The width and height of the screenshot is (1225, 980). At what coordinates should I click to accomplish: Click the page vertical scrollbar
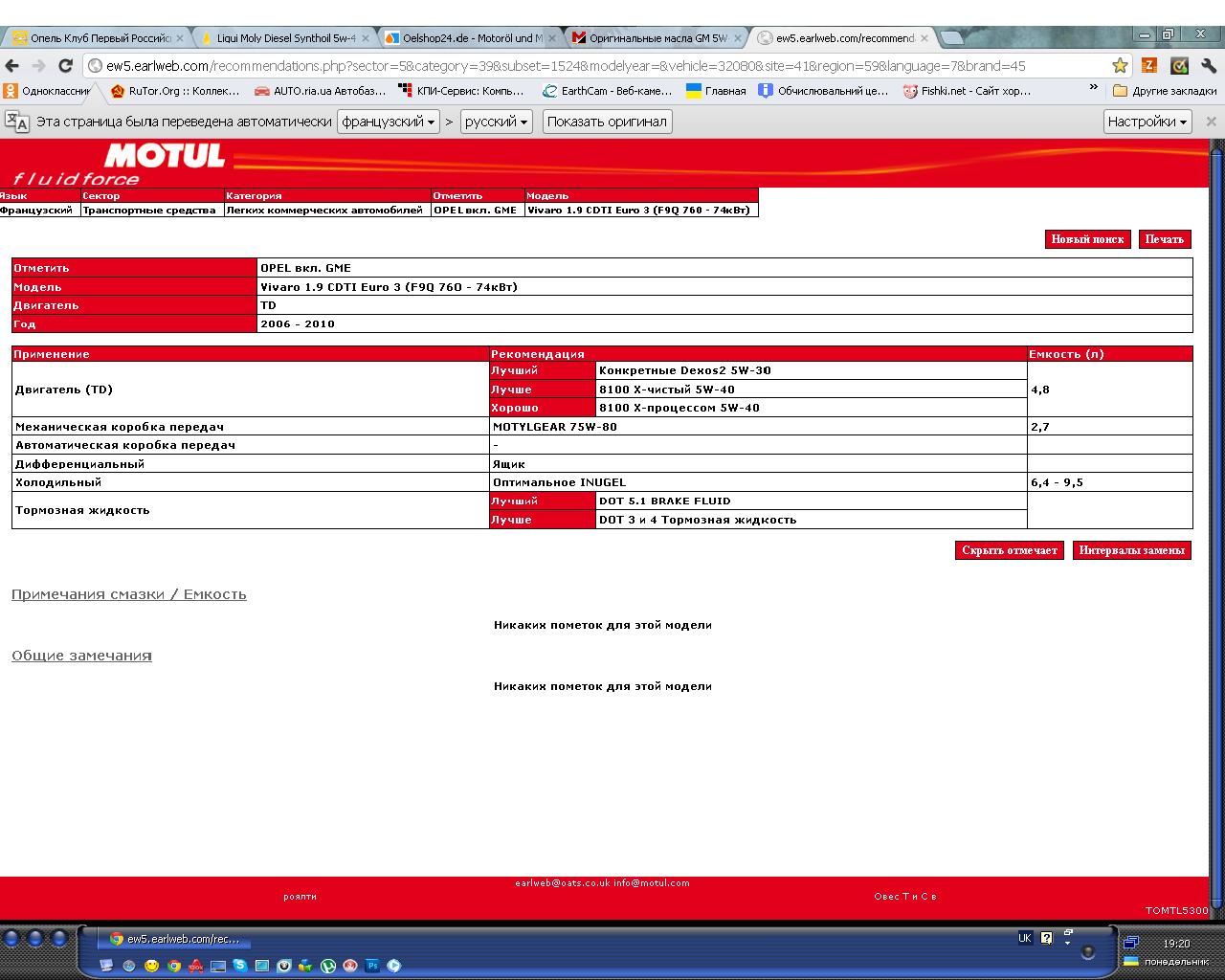pos(1216,526)
